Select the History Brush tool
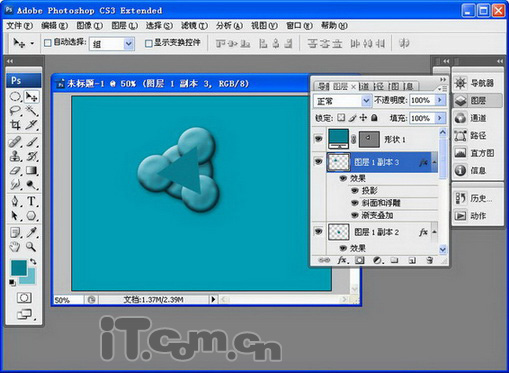Image resolution: width=509 pixels, height=373 pixels. pos(32,156)
